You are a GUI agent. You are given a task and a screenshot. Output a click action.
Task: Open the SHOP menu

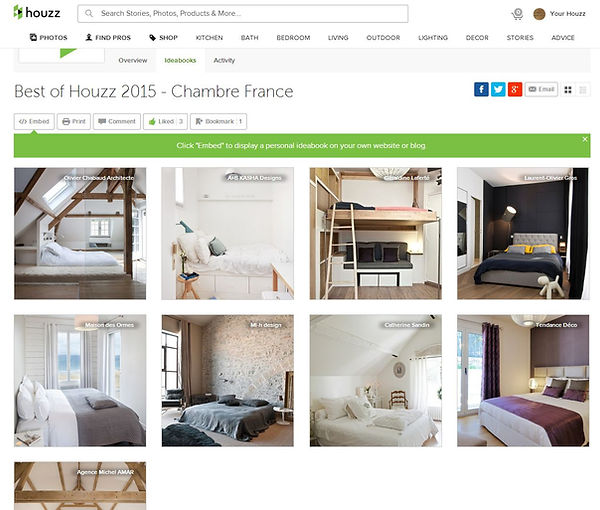click(x=163, y=37)
